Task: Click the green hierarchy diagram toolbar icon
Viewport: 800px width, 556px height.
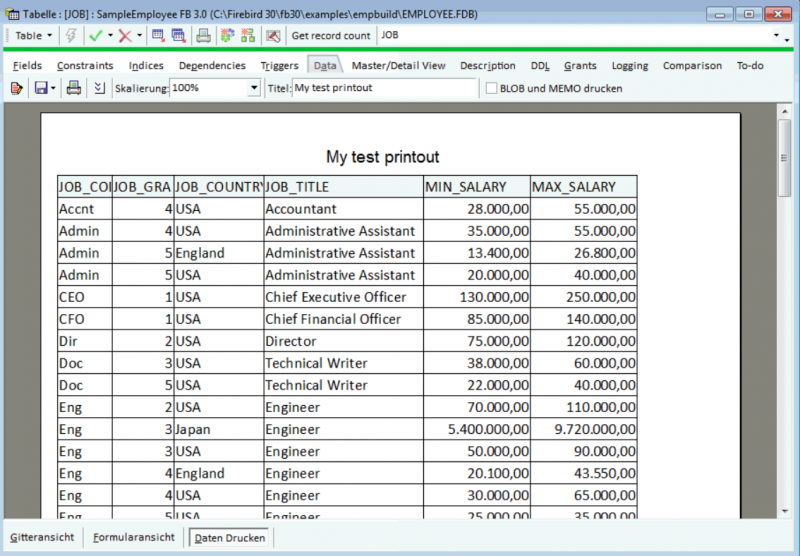Action: (x=248, y=36)
